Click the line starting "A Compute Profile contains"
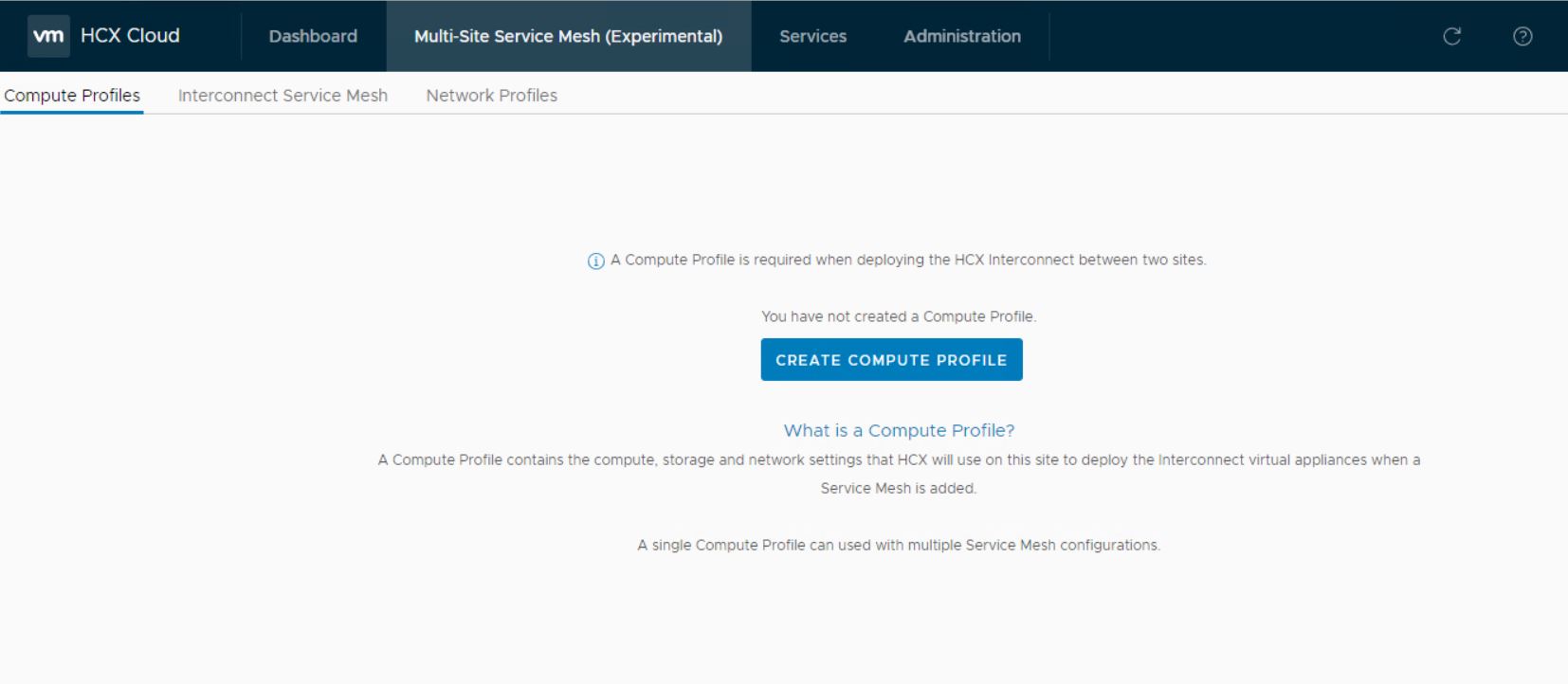1568x684 pixels. 898,459
